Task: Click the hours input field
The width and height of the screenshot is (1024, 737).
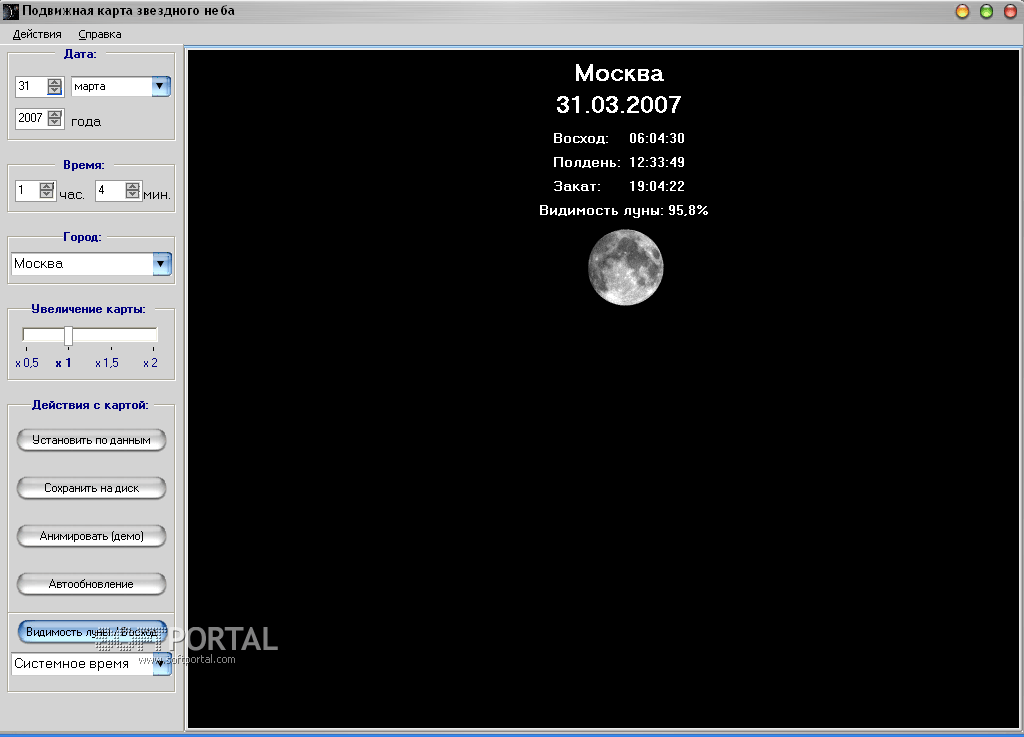Action: (x=27, y=190)
